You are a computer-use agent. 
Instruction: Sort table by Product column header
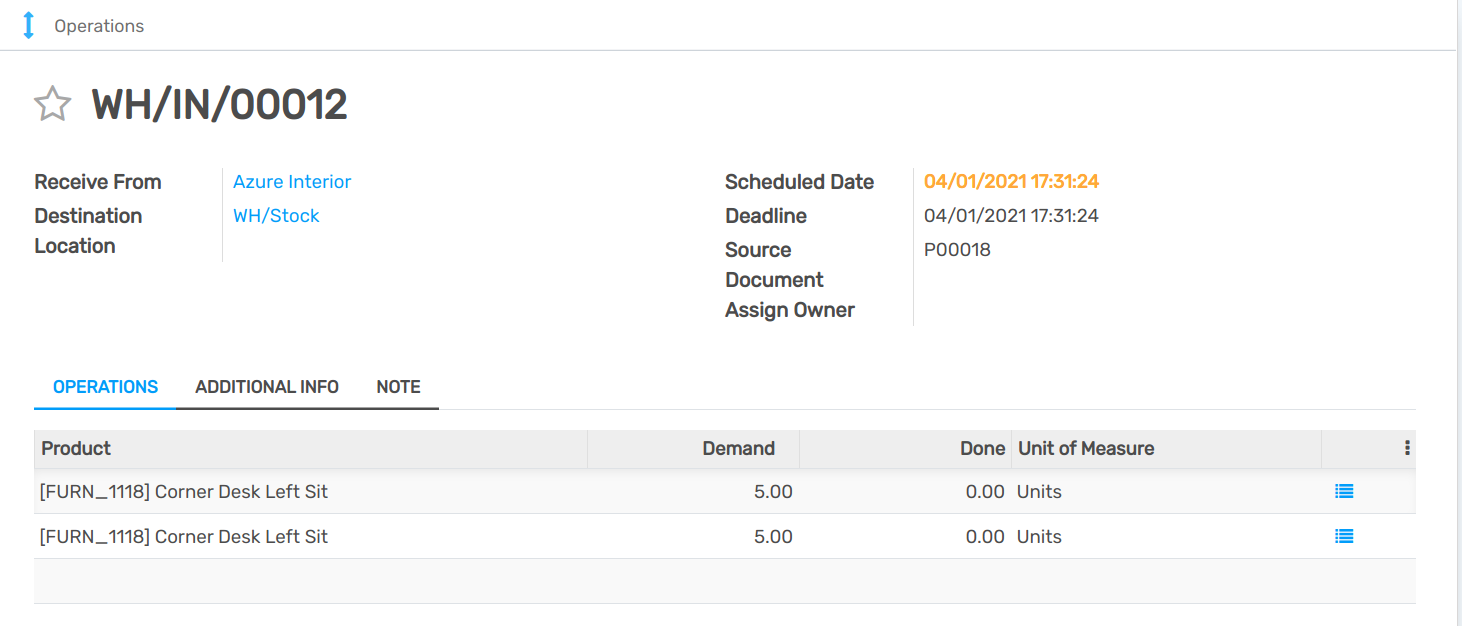pyautogui.click(x=76, y=449)
